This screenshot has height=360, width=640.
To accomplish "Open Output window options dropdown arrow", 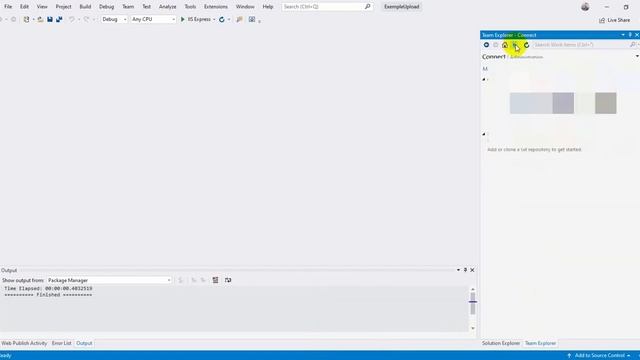I will tap(458, 270).
